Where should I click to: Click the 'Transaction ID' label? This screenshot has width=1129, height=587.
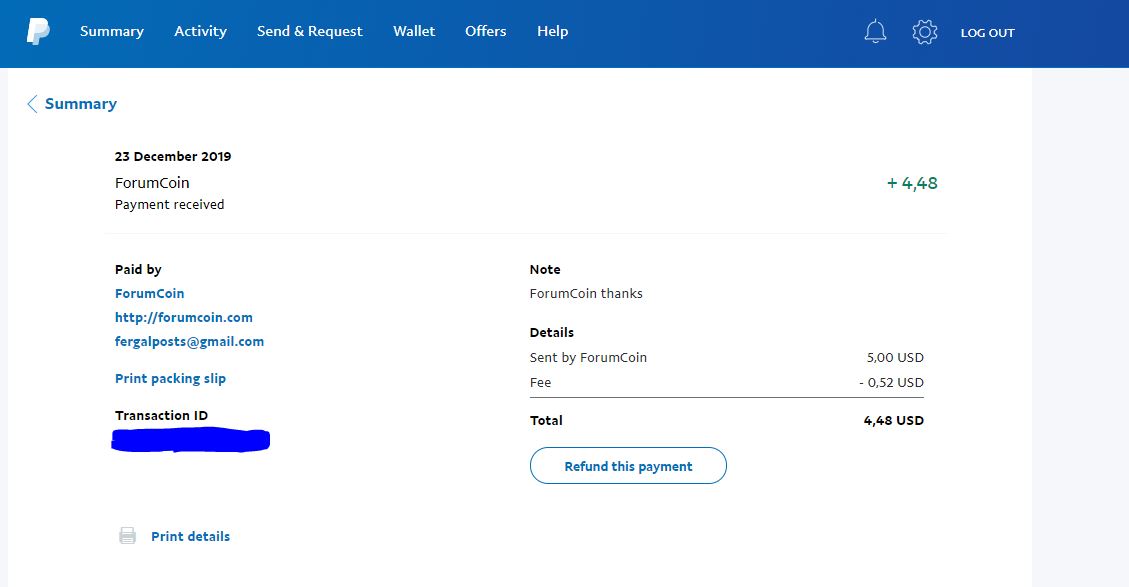point(161,415)
